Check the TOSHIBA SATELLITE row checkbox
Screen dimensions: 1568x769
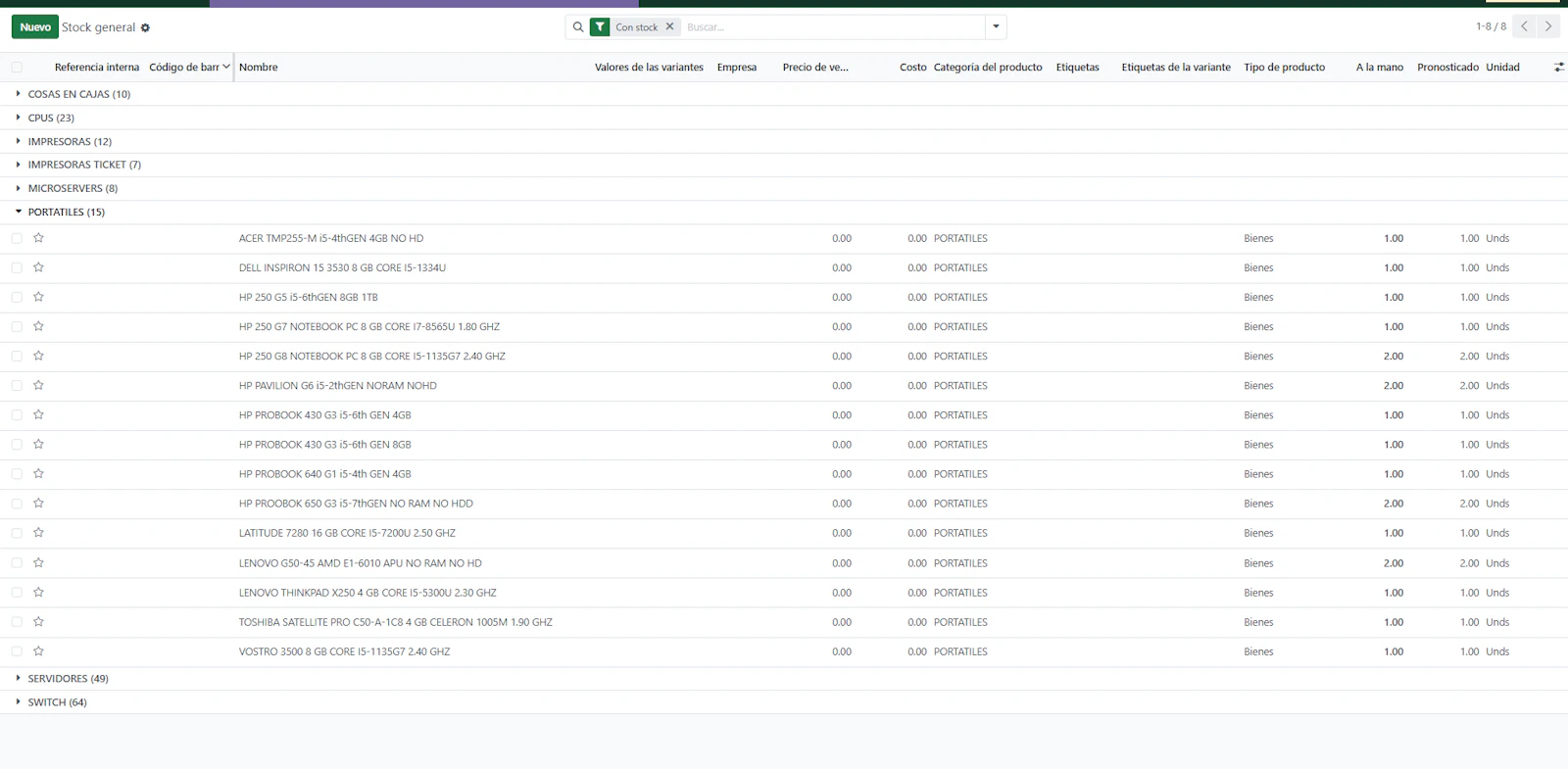coord(17,622)
